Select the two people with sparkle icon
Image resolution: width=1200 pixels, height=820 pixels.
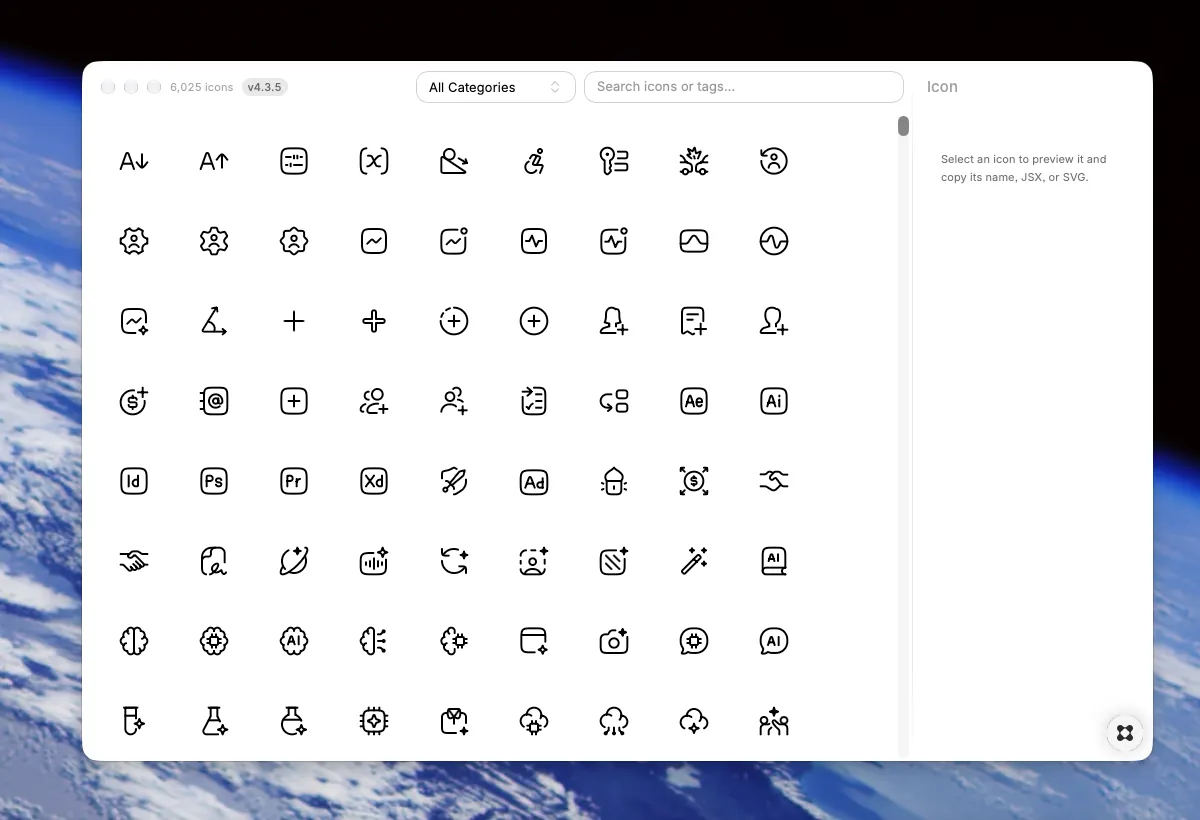coord(774,721)
